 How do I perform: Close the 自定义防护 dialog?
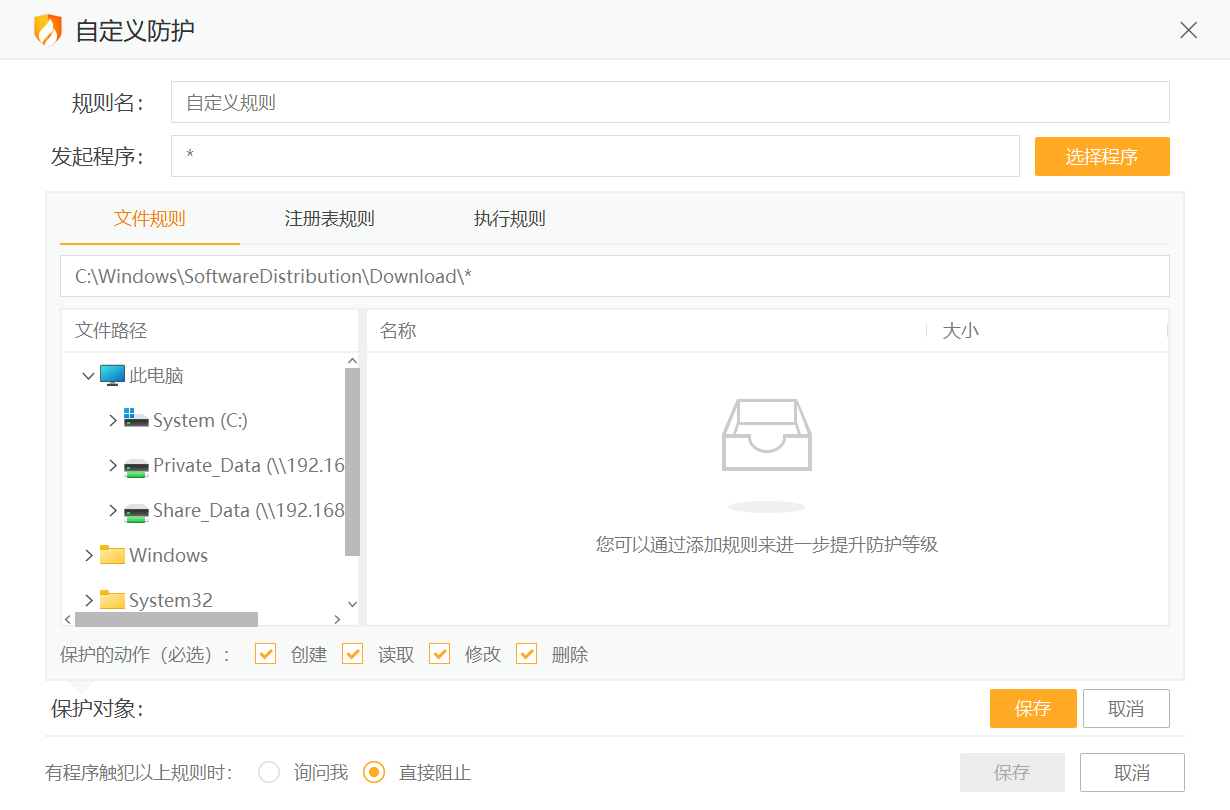click(x=1188, y=30)
